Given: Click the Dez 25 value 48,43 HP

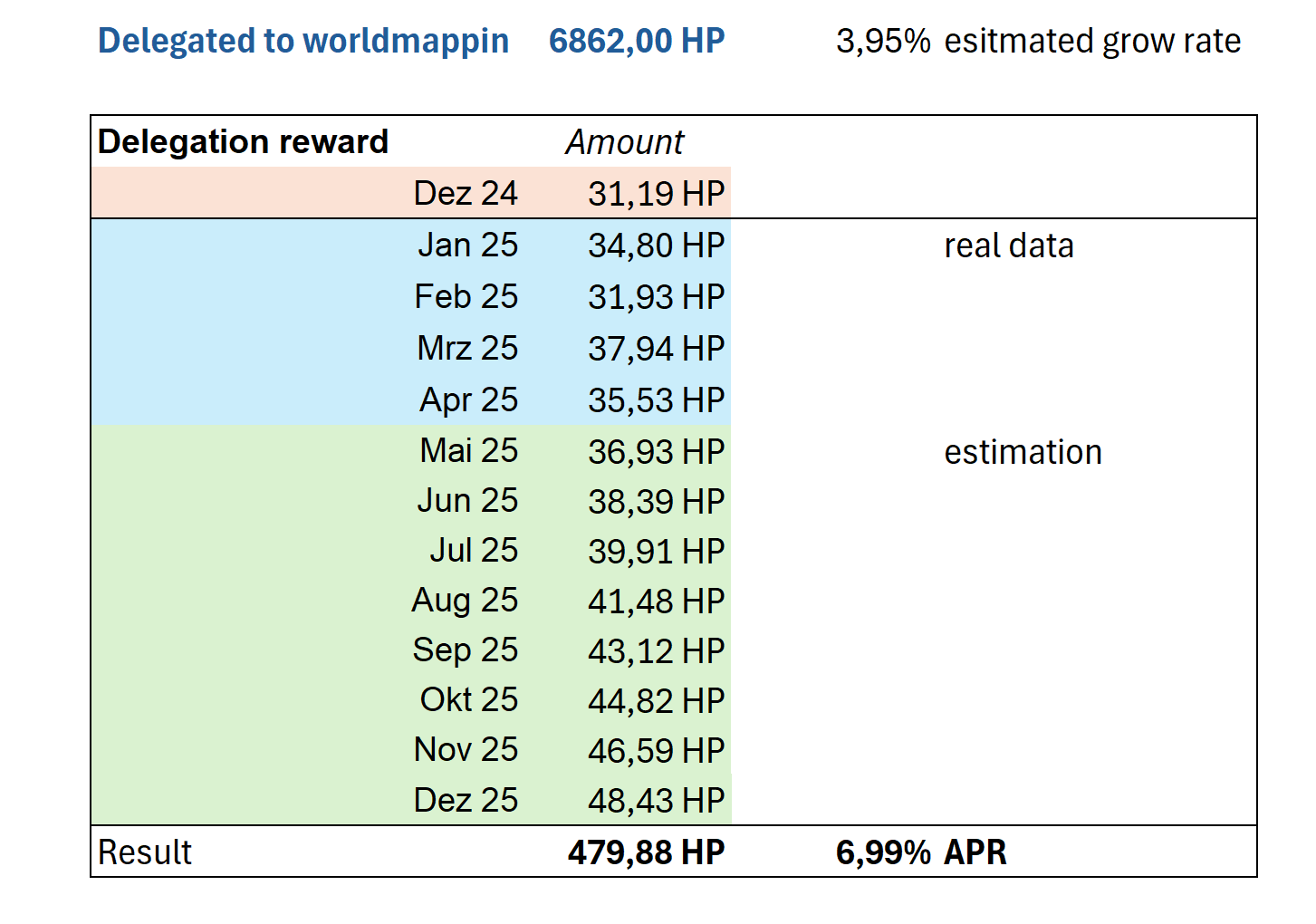Looking at the screenshot, I should pos(657,800).
